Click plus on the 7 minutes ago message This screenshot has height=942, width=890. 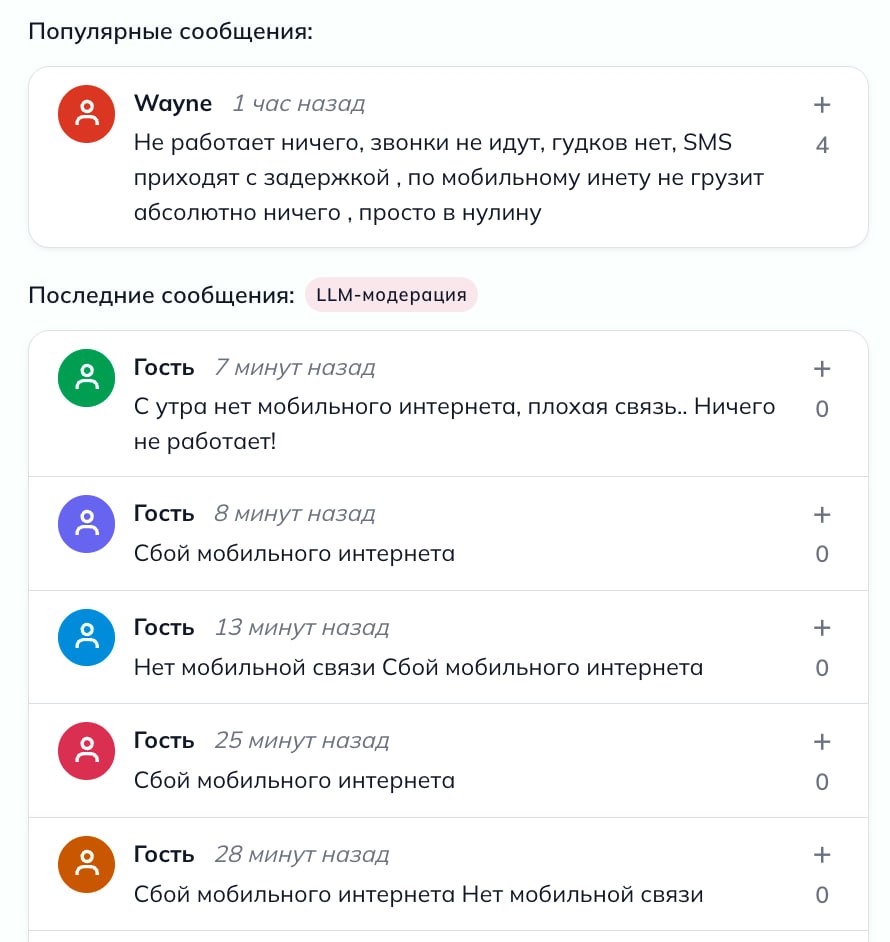tap(822, 369)
